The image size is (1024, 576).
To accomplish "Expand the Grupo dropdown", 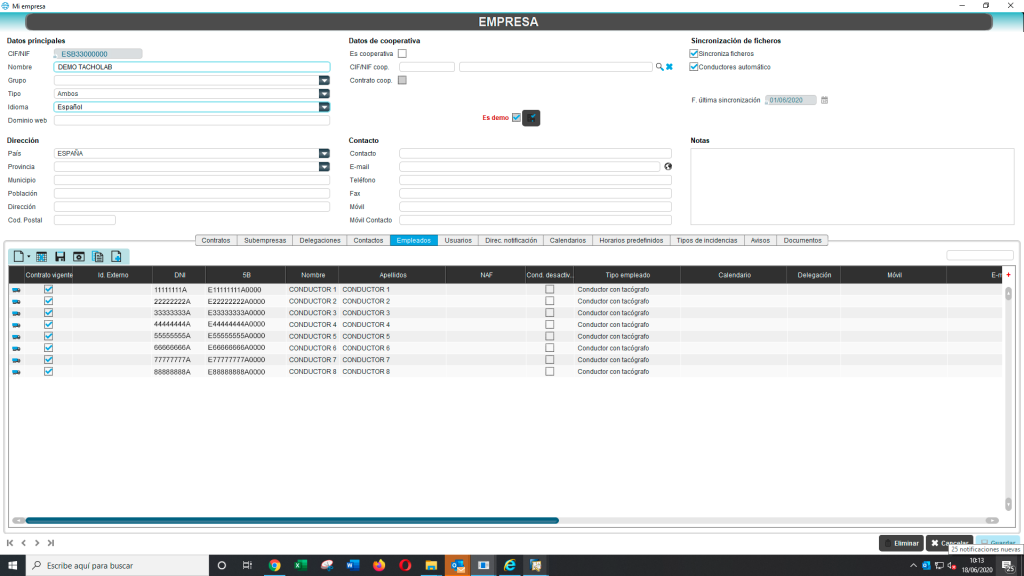I will pyautogui.click(x=324, y=80).
